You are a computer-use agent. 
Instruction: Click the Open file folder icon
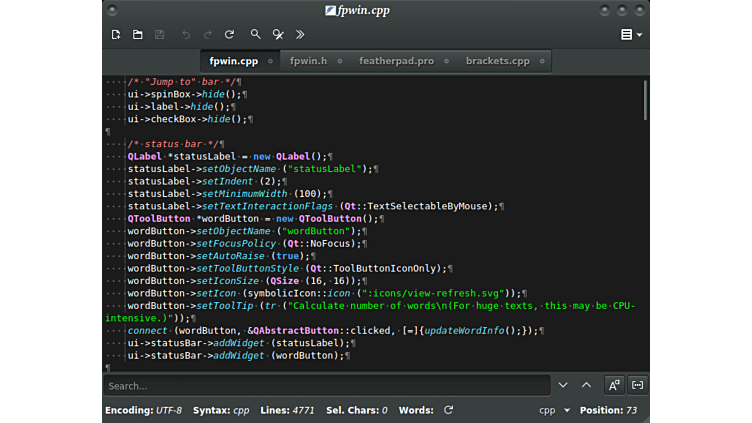(138, 34)
